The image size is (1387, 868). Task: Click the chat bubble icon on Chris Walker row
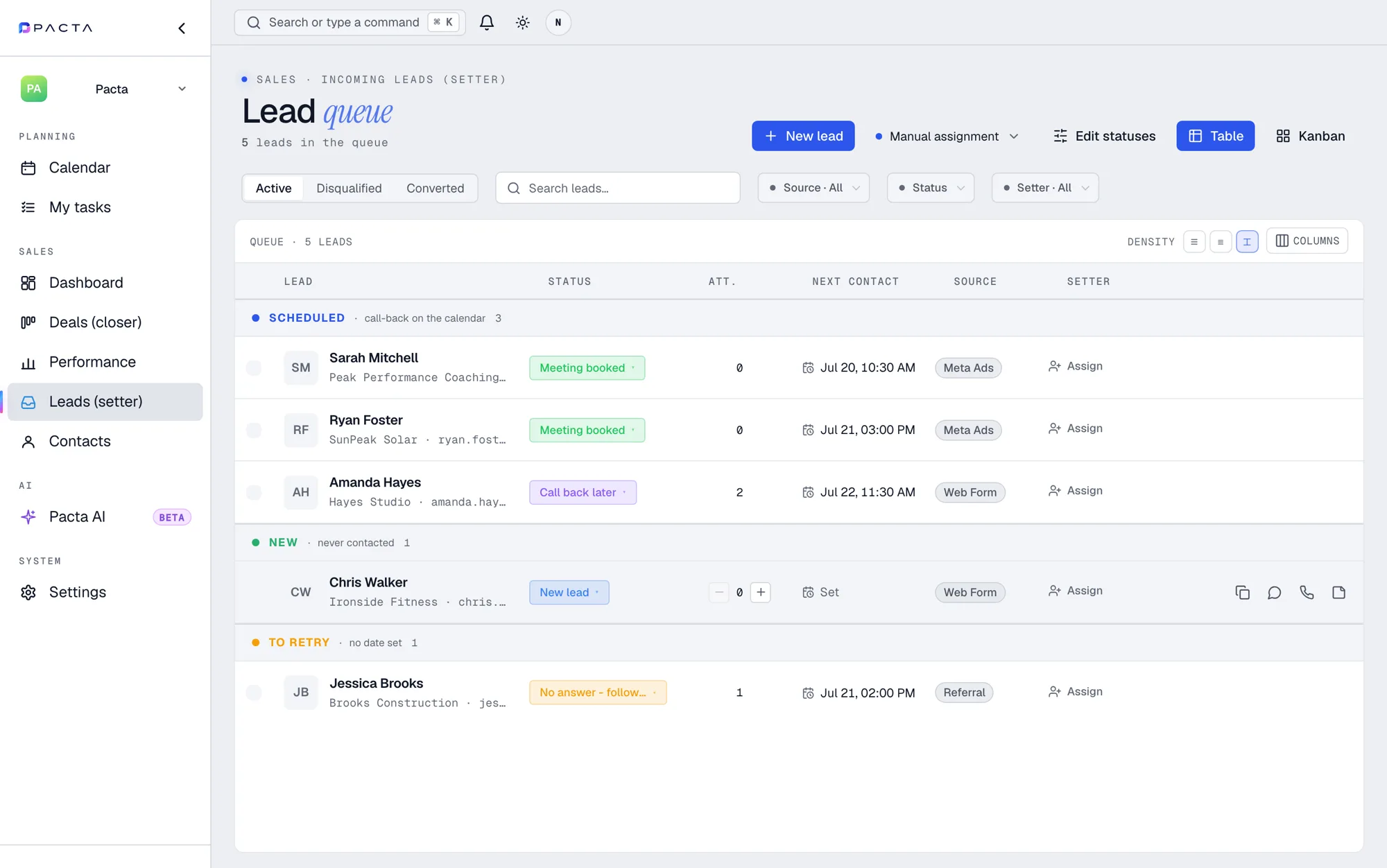pyautogui.click(x=1274, y=592)
